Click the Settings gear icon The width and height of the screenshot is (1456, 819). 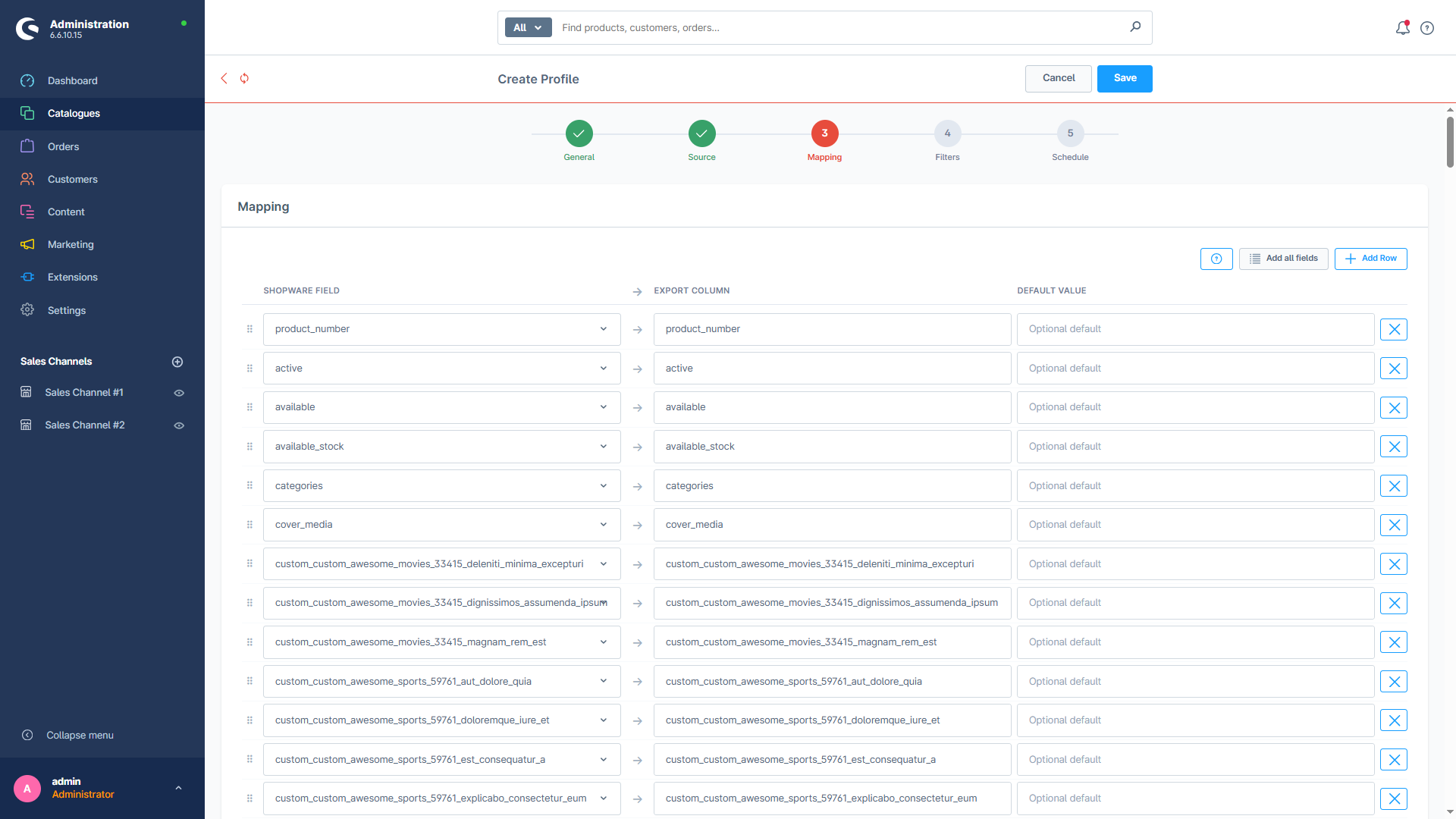pyautogui.click(x=27, y=310)
